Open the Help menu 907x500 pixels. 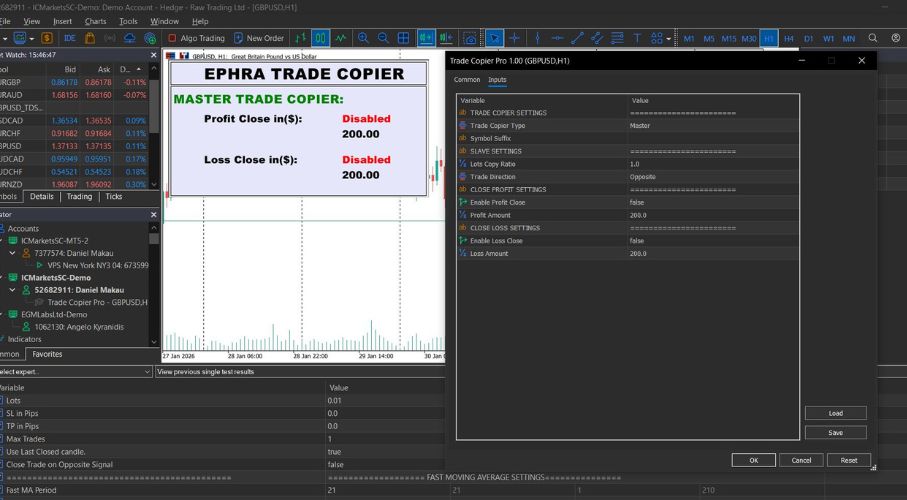pyautogui.click(x=200, y=21)
